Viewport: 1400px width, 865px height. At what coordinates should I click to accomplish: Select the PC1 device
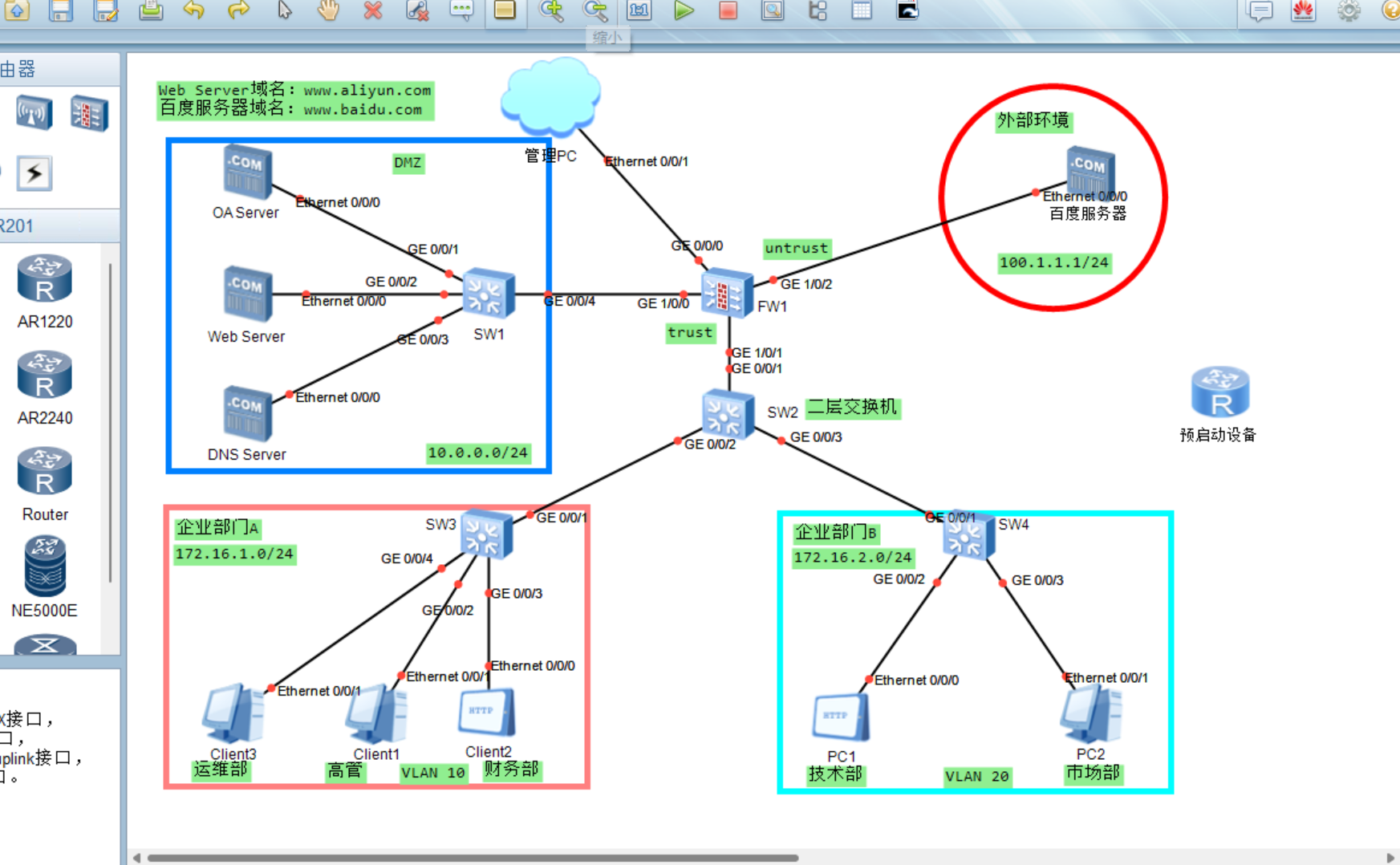point(841,717)
